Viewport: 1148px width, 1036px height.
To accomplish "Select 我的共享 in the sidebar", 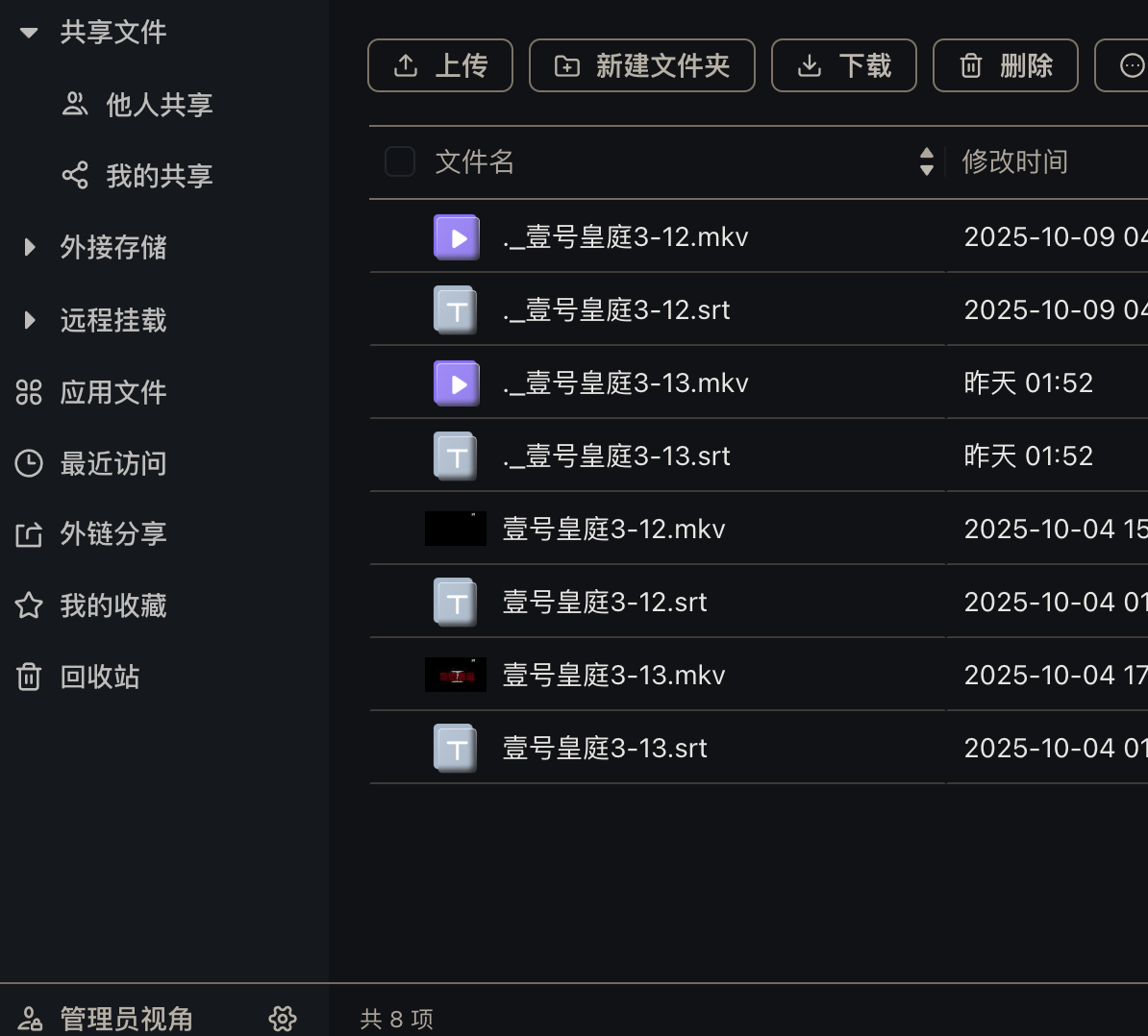I will point(159,176).
